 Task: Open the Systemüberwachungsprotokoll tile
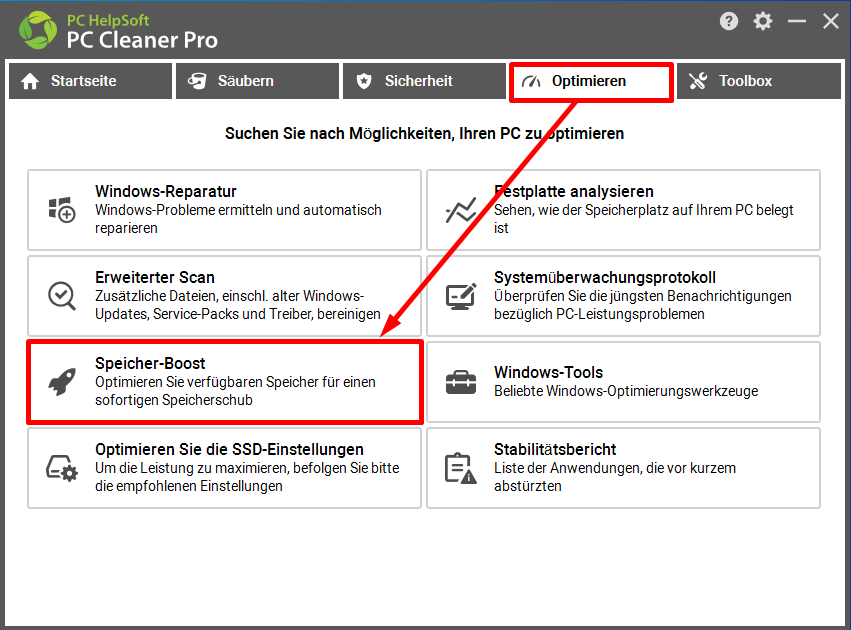624,296
